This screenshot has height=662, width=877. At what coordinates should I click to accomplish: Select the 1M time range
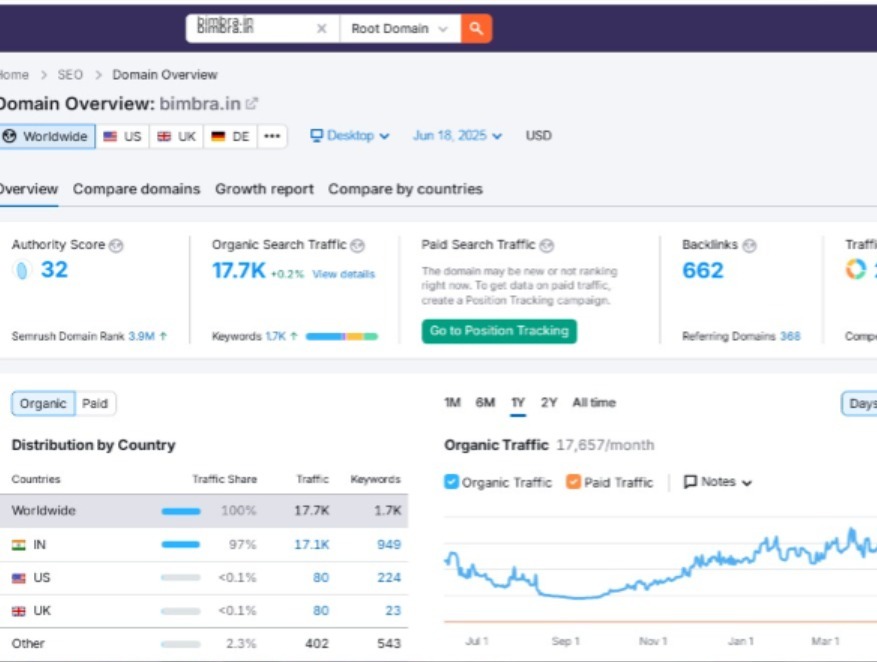(x=452, y=403)
